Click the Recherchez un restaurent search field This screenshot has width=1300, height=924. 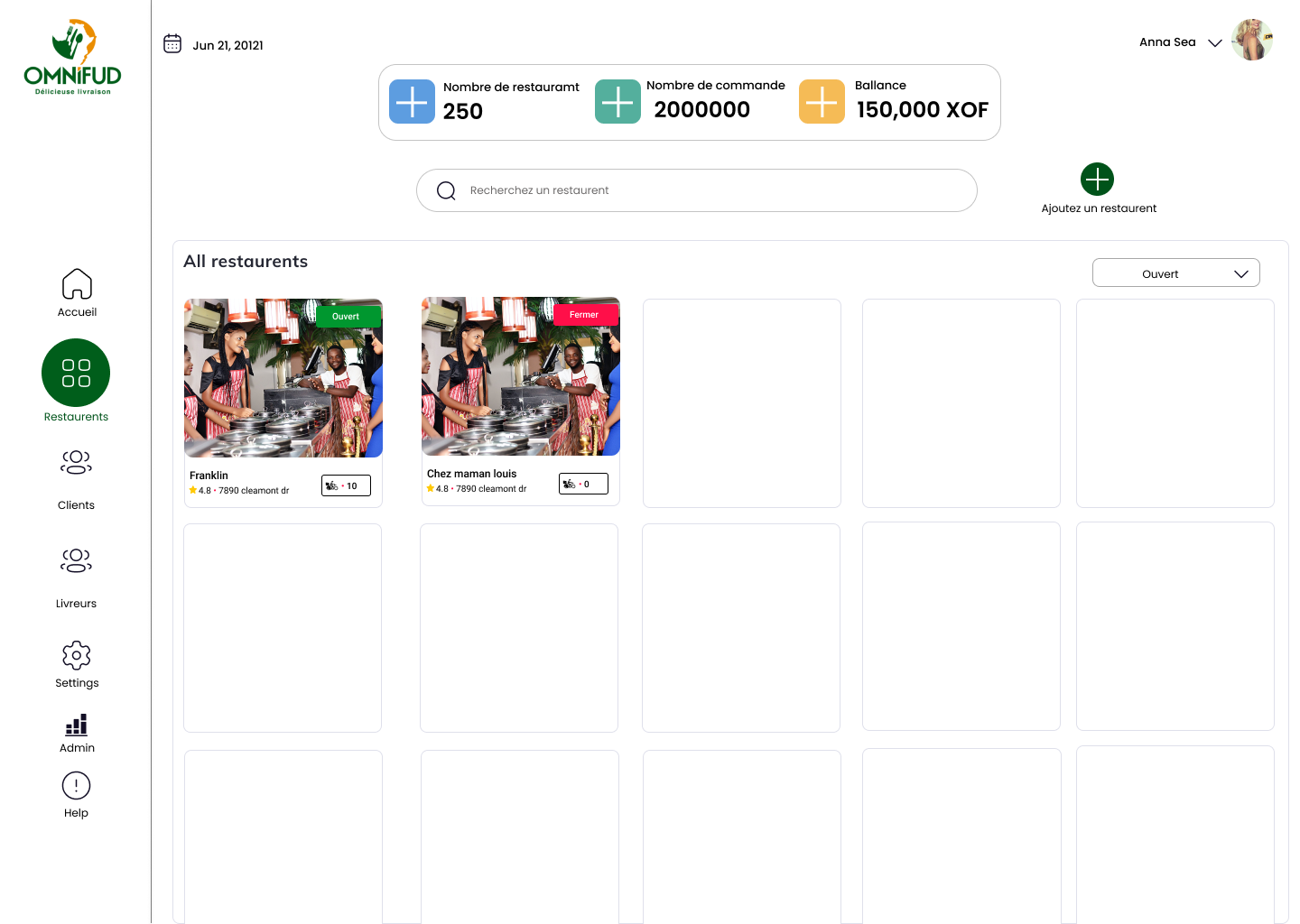[x=697, y=190]
